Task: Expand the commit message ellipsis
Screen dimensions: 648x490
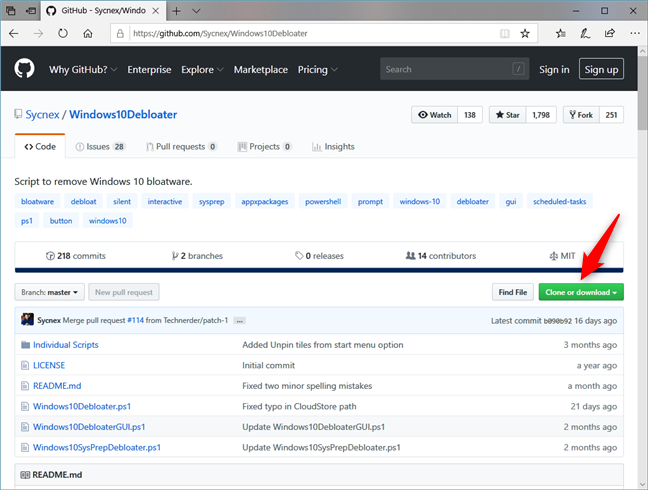Action: pos(239,321)
